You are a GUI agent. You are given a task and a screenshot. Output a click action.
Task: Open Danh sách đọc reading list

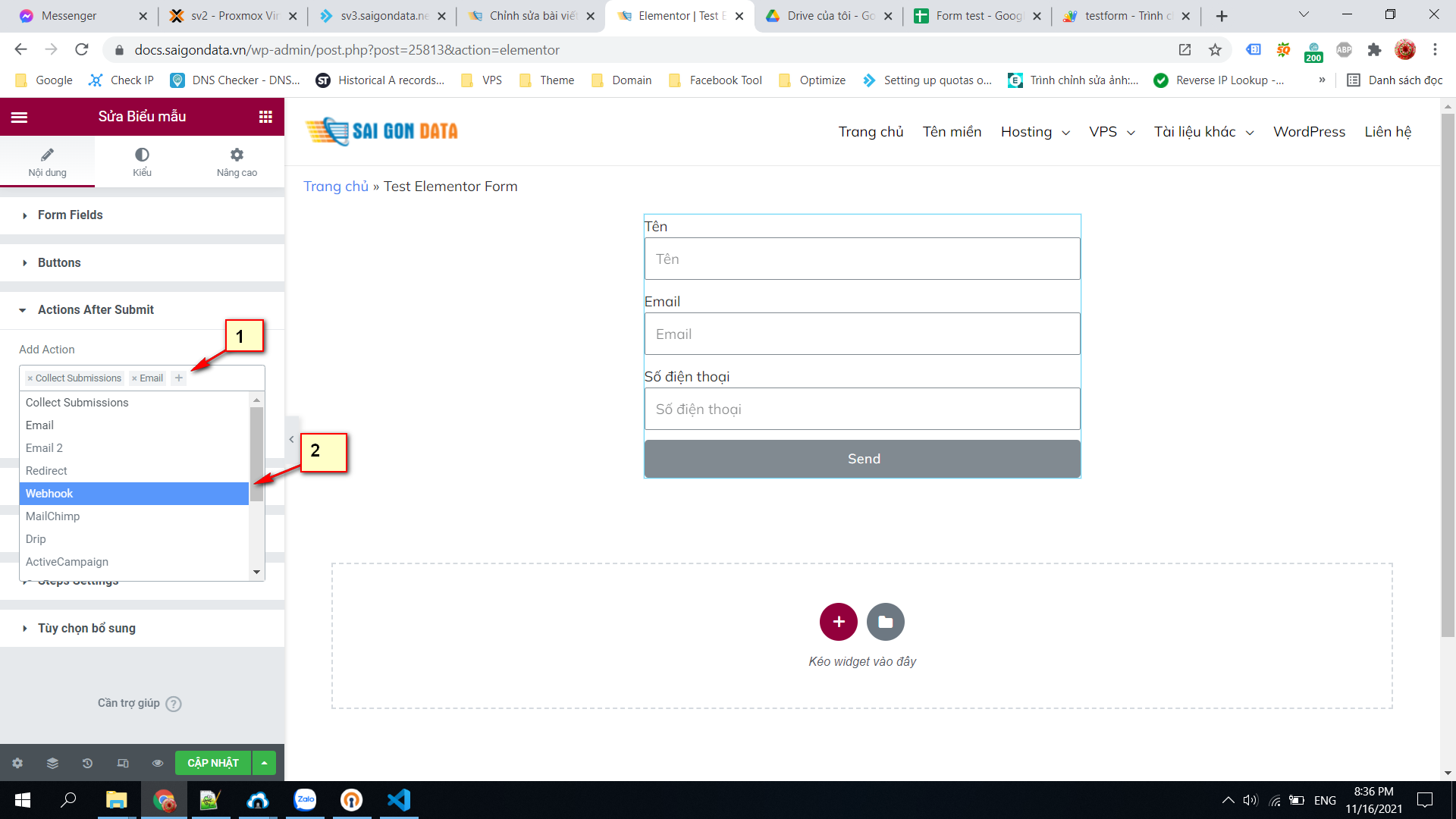1395,80
